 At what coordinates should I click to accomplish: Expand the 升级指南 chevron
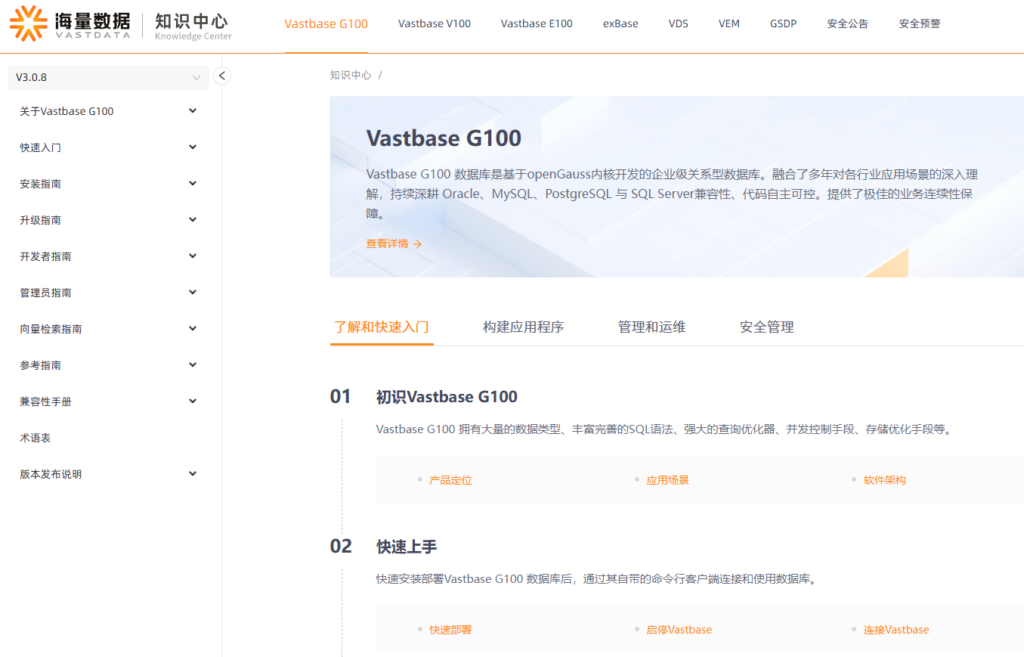click(x=193, y=220)
